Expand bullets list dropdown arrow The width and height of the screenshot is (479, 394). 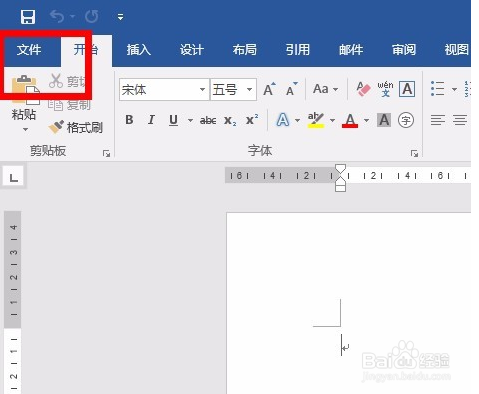pyautogui.click(x=454, y=89)
